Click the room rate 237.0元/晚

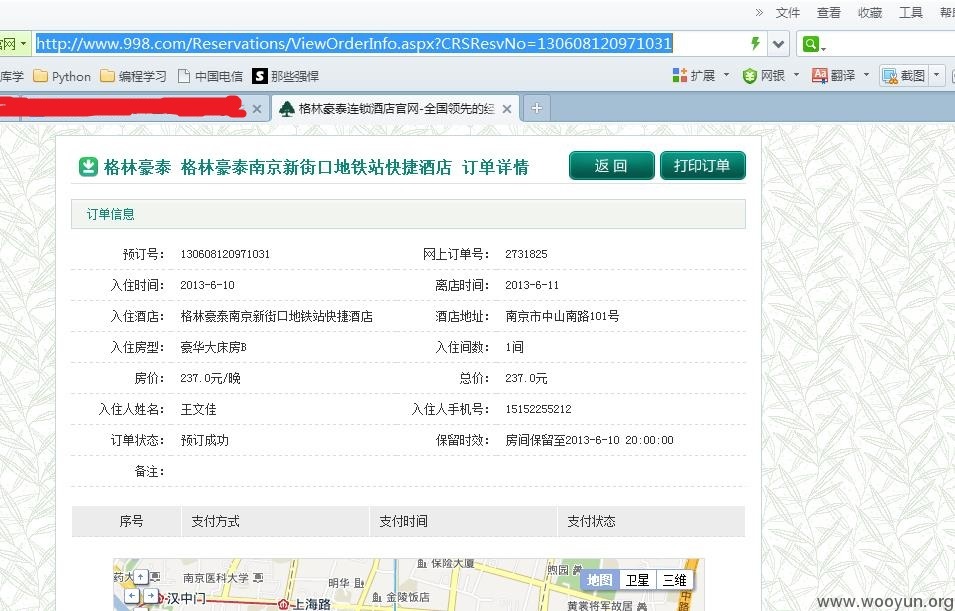pyautogui.click(x=210, y=378)
